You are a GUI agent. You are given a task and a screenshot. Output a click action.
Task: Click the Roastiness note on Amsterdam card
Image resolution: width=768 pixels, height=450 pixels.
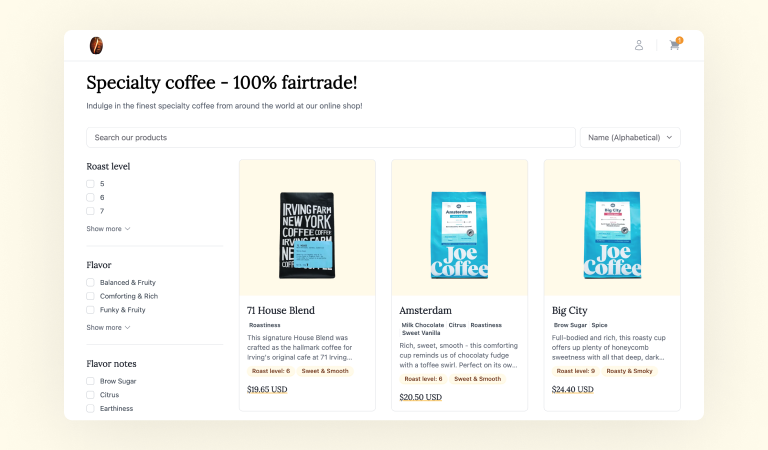click(x=486, y=325)
